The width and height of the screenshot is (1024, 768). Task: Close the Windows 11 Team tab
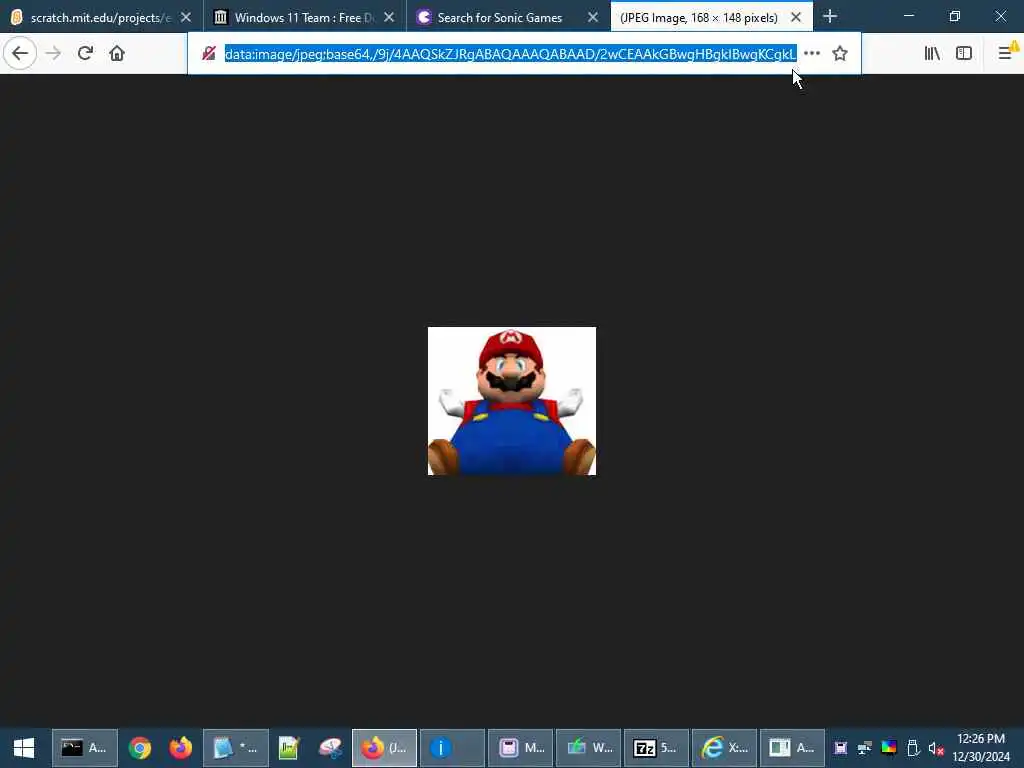[x=389, y=17]
